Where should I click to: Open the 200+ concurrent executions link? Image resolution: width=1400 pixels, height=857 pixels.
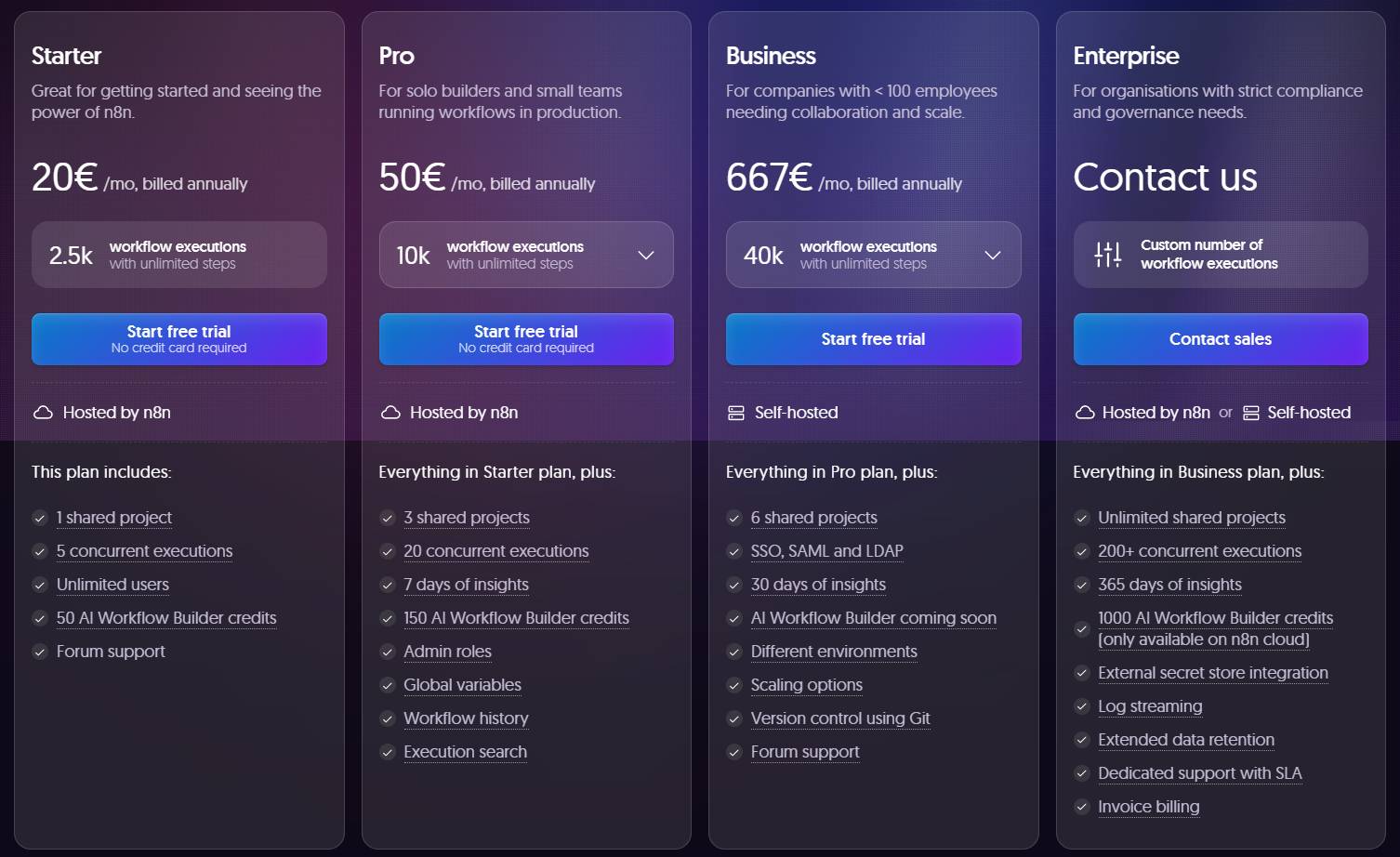pyautogui.click(x=1199, y=551)
